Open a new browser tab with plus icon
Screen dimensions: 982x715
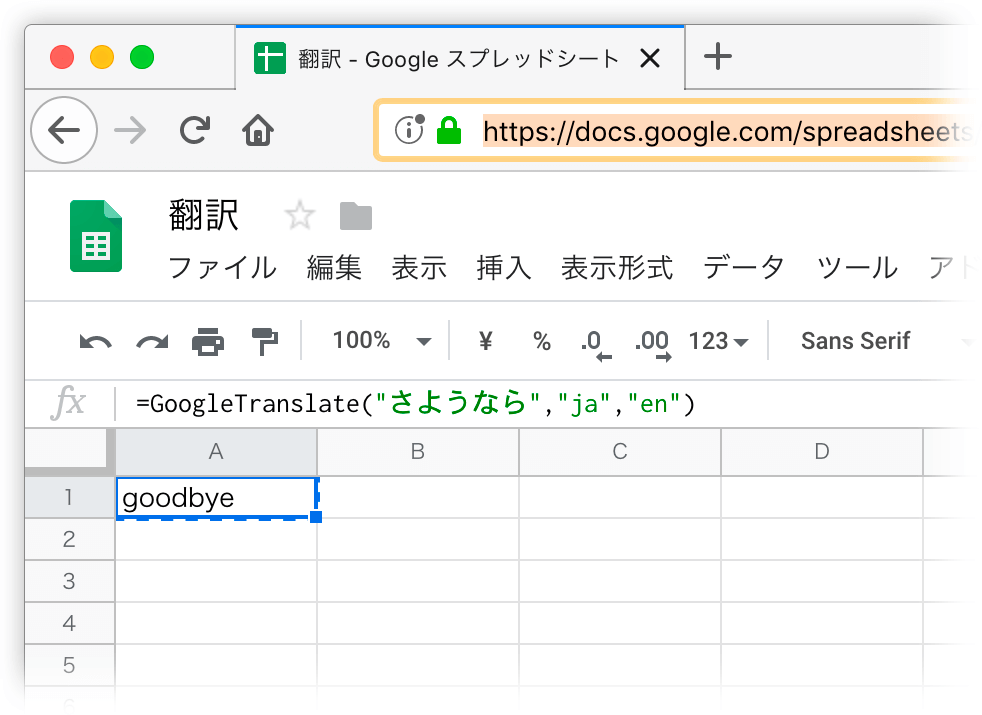coord(718,57)
